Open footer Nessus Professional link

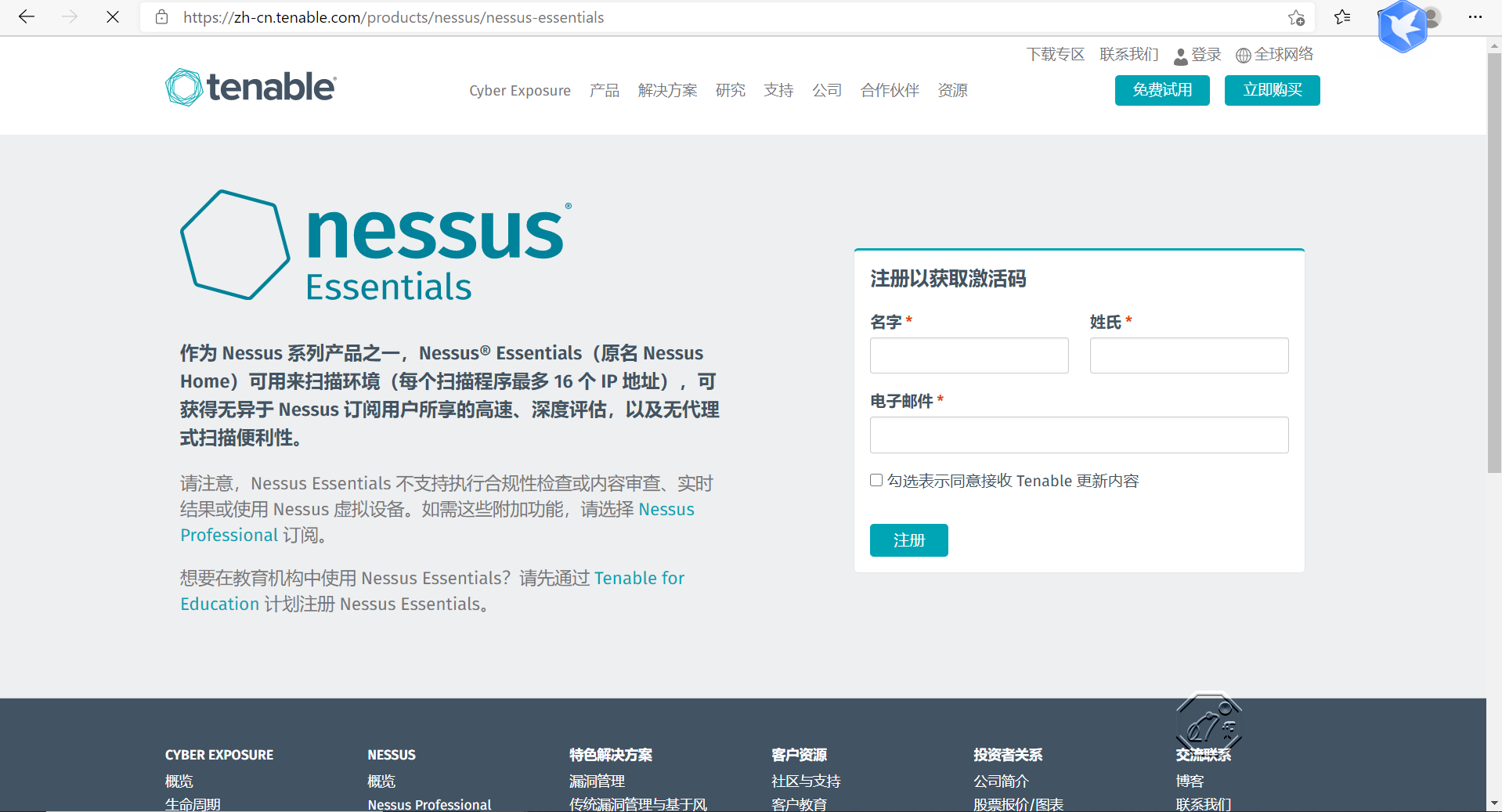429,804
